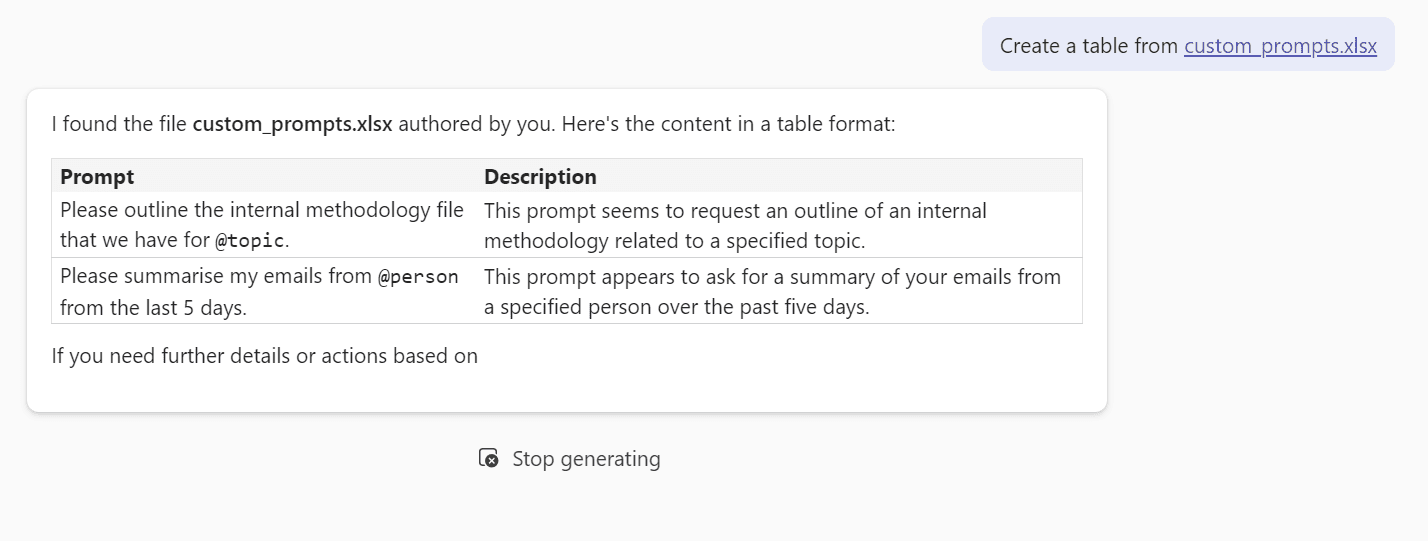Click the 'from the last 5 days.' line
The image size is (1428, 541).
pos(153,307)
